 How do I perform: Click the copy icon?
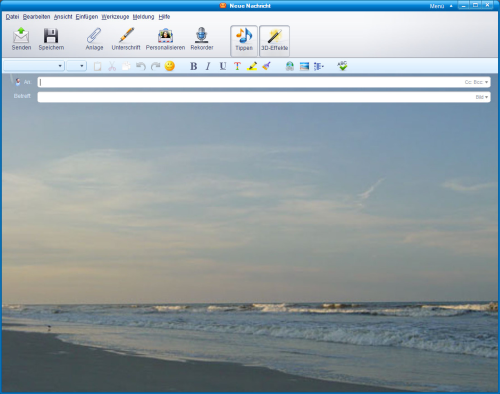tap(126, 66)
